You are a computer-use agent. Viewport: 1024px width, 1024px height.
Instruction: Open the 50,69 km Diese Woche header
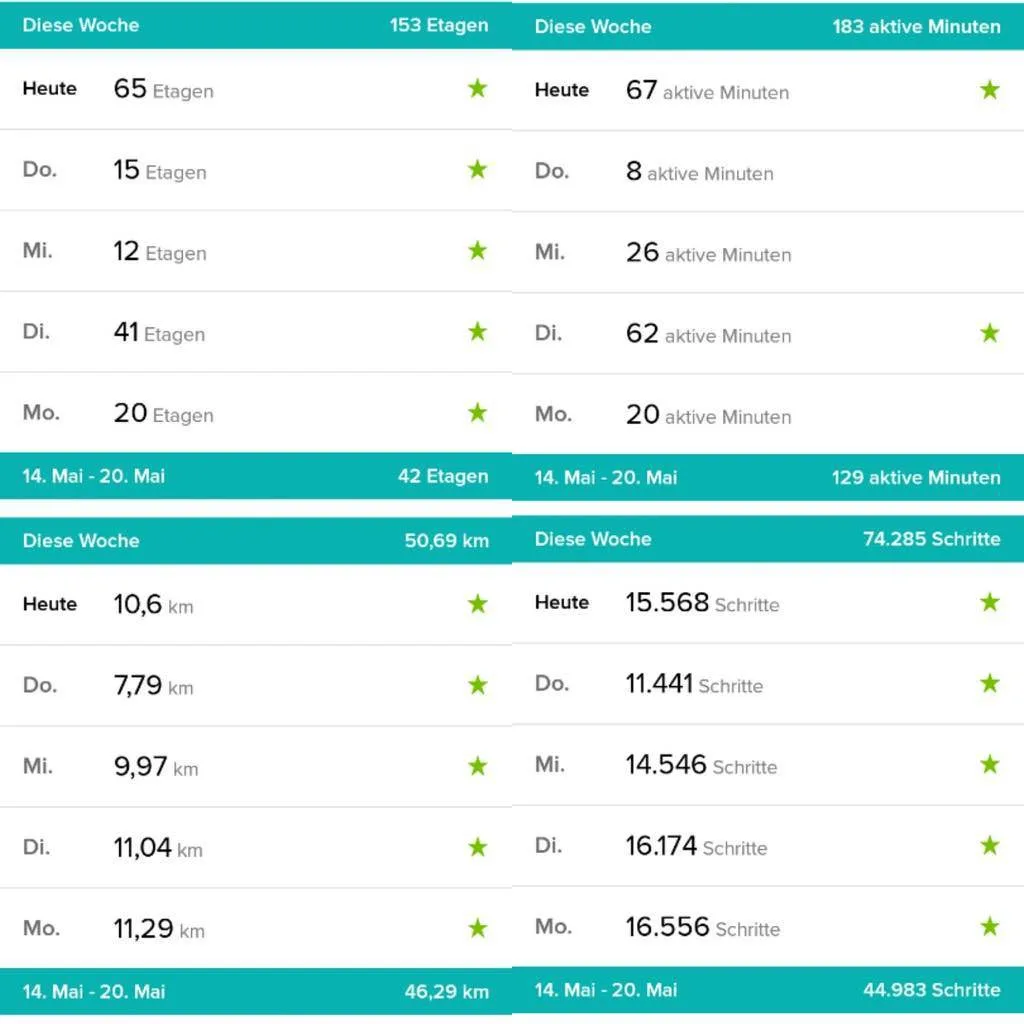(x=256, y=540)
